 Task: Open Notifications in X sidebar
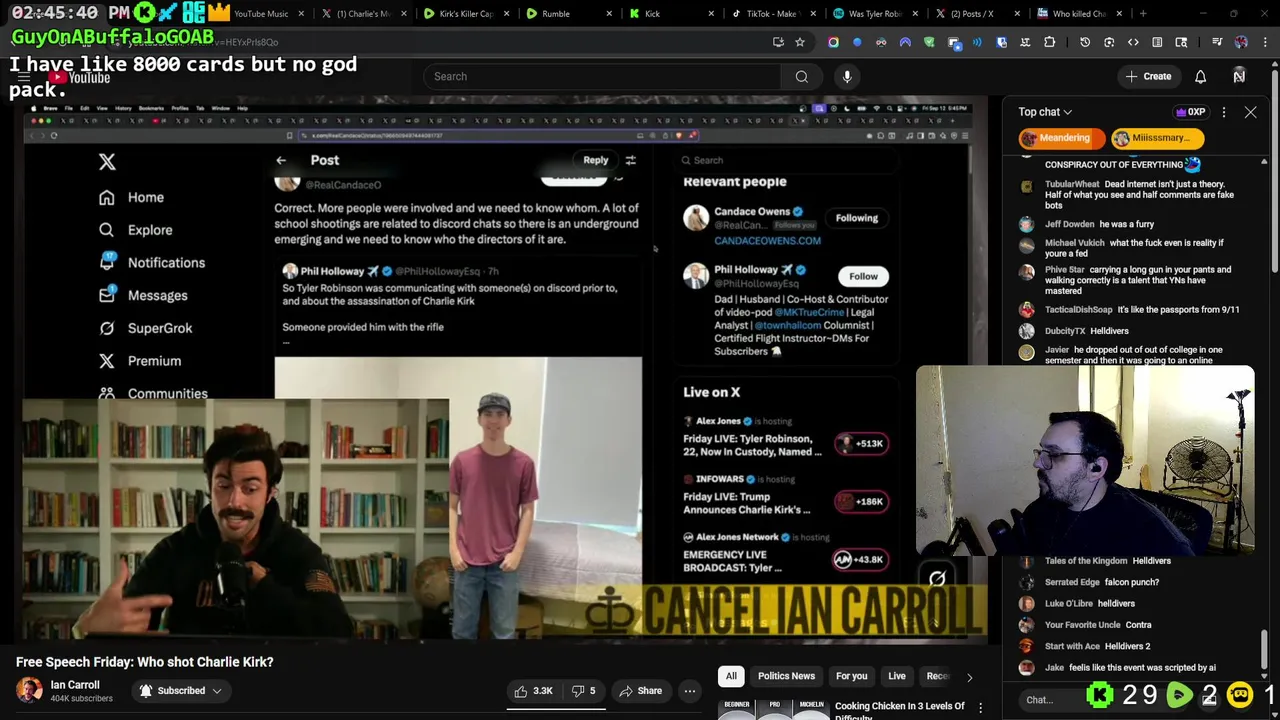pos(151,262)
